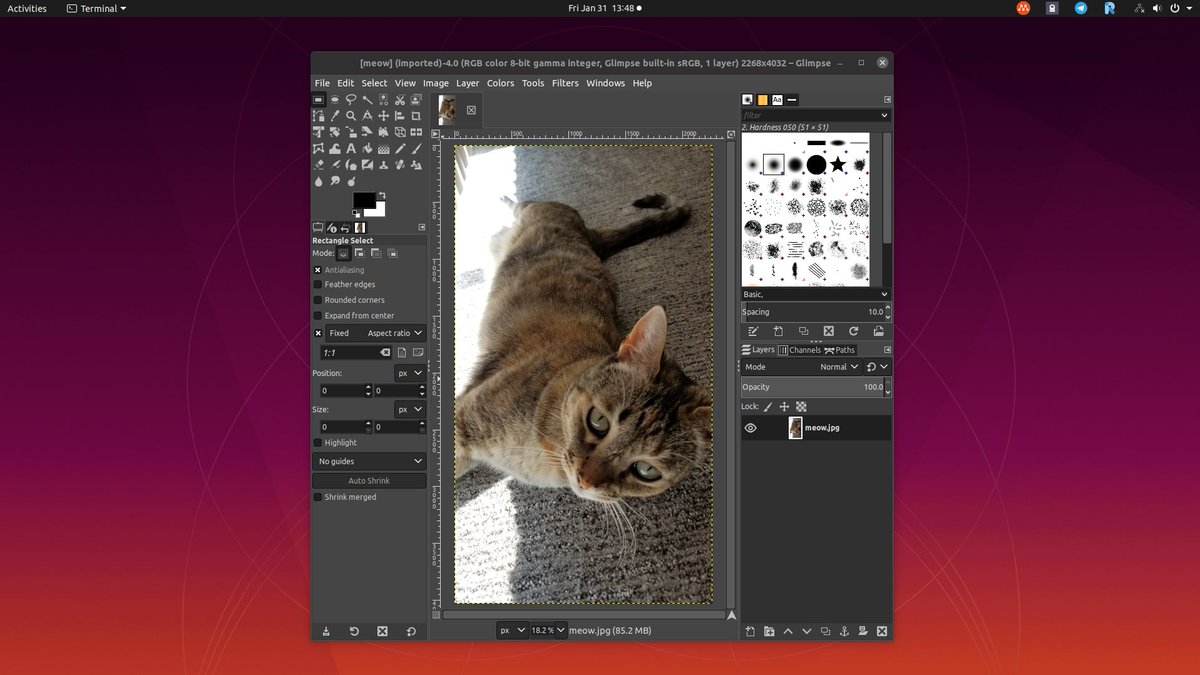Save tool preset at tool options bottom
Viewport: 1200px width, 675px height.
326,631
